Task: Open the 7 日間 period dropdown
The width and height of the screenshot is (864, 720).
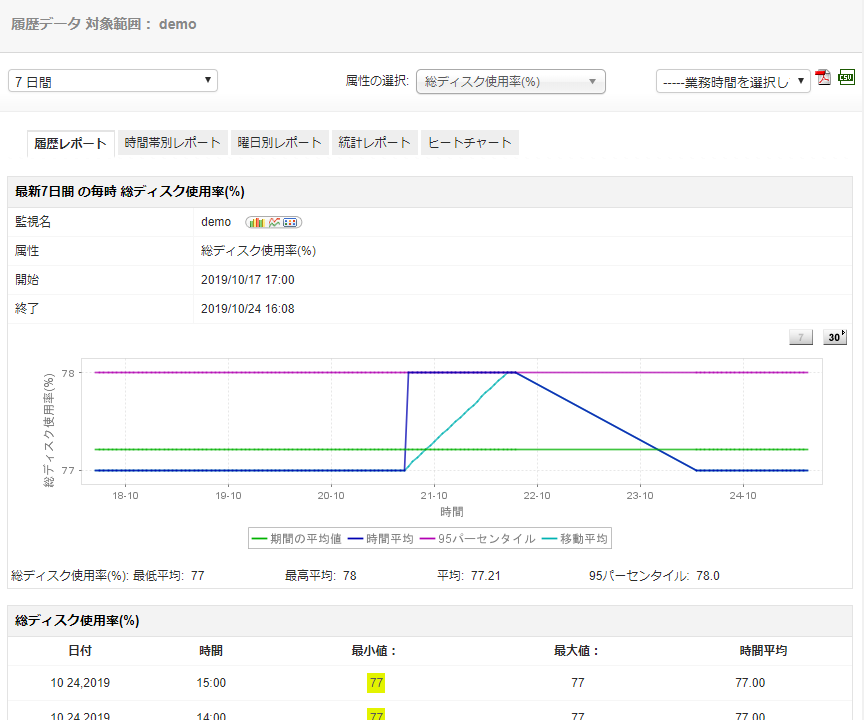Action: (113, 81)
